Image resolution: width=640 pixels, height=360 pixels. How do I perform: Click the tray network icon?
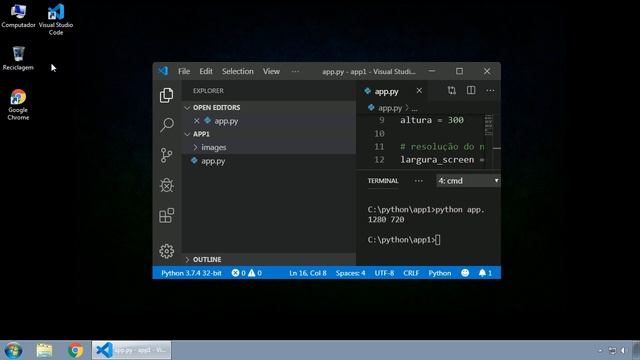[x=612, y=351]
